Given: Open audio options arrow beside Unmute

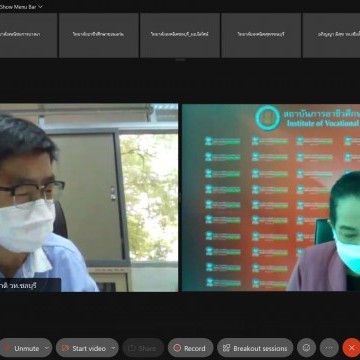Looking at the screenshot, I should click(47, 348).
